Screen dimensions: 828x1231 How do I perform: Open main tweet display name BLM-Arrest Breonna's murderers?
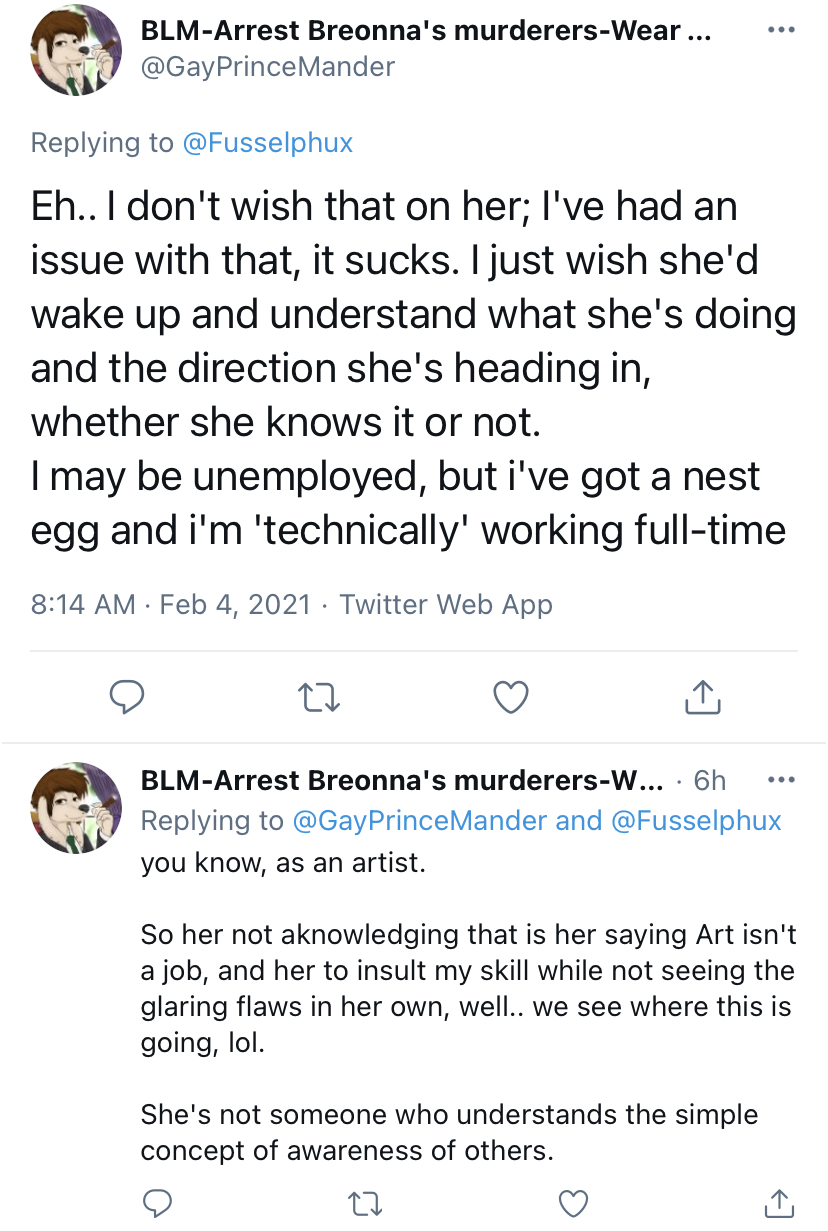tap(426, 30)
